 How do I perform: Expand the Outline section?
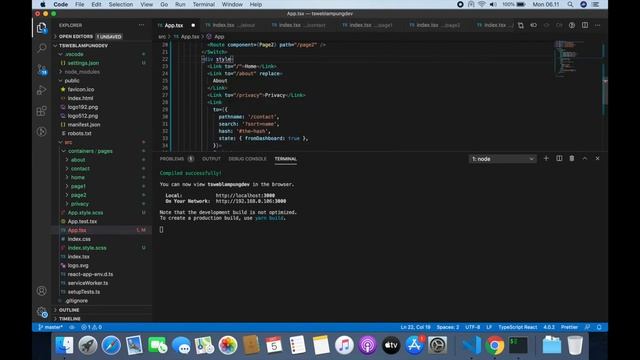(69, 310)
